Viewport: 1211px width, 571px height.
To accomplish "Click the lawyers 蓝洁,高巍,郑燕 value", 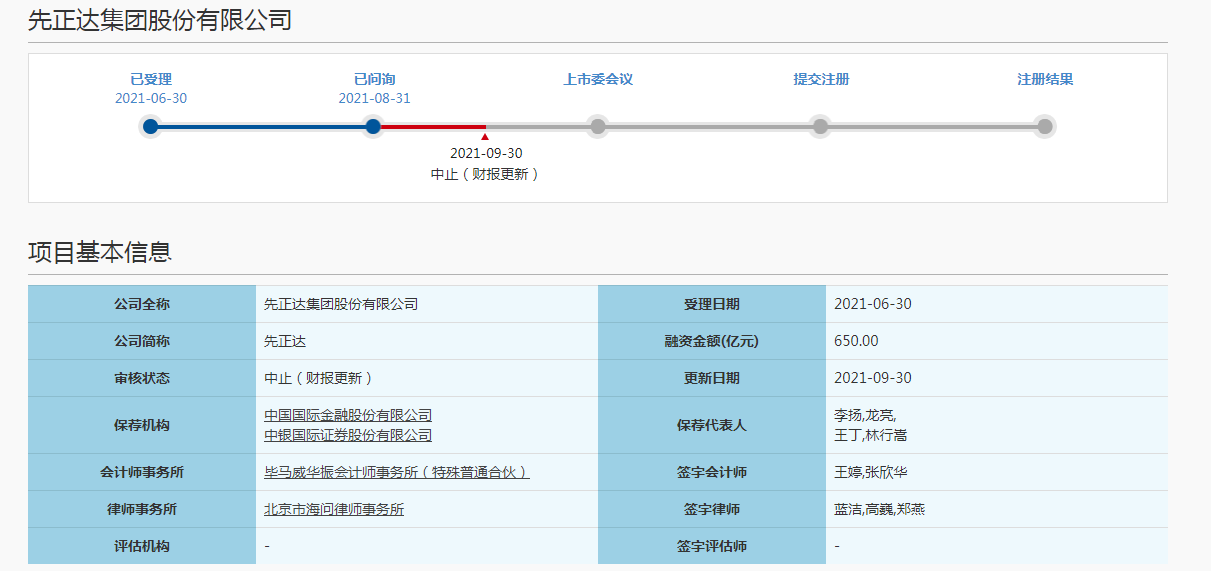I will (880, 509).
